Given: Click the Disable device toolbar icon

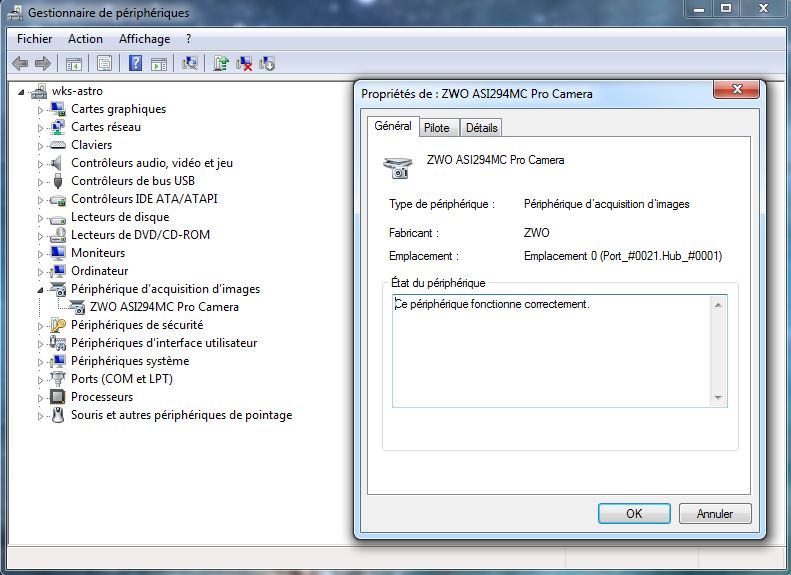Looking at the screenshot, I should (x=267, y=64).
